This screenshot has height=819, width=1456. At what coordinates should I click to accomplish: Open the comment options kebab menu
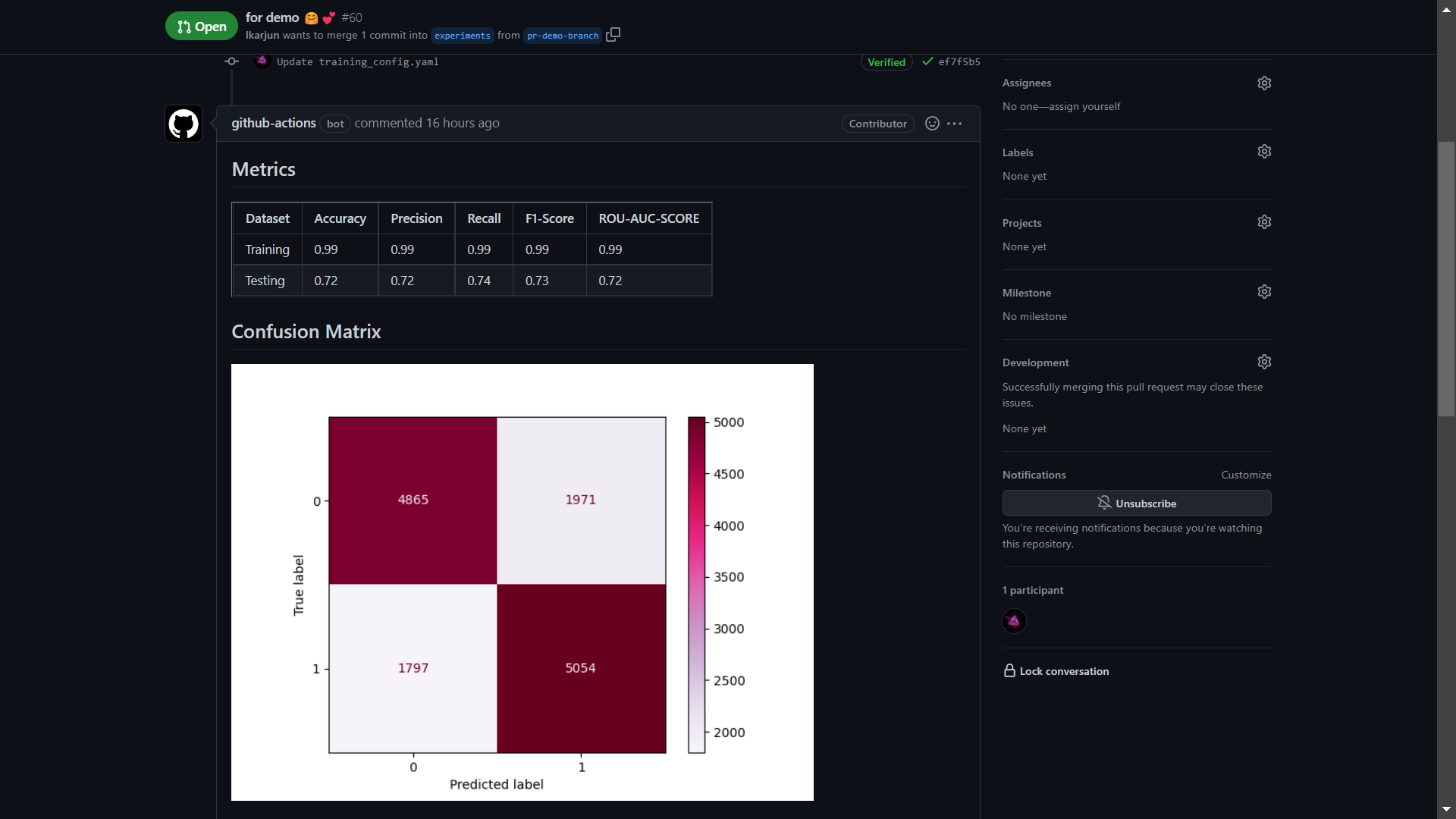954,123
